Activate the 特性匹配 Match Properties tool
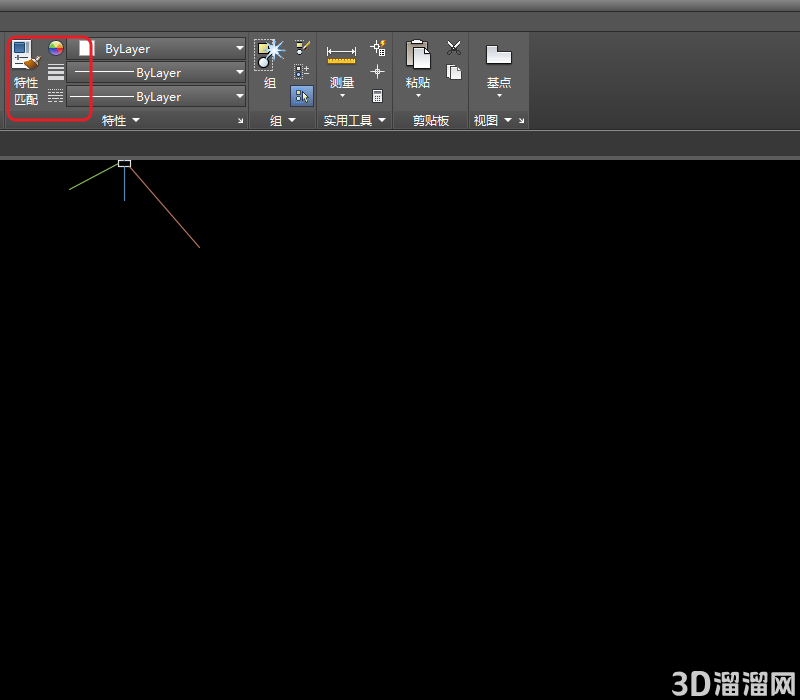 (26, 73)
